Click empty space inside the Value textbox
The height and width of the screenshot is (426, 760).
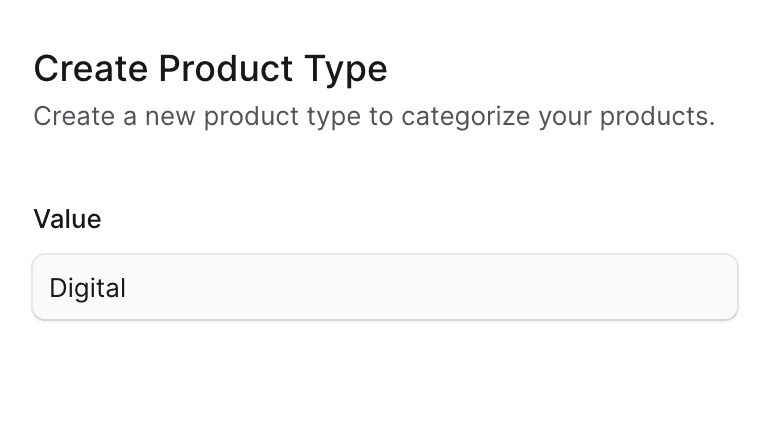(x=450, y=288)
